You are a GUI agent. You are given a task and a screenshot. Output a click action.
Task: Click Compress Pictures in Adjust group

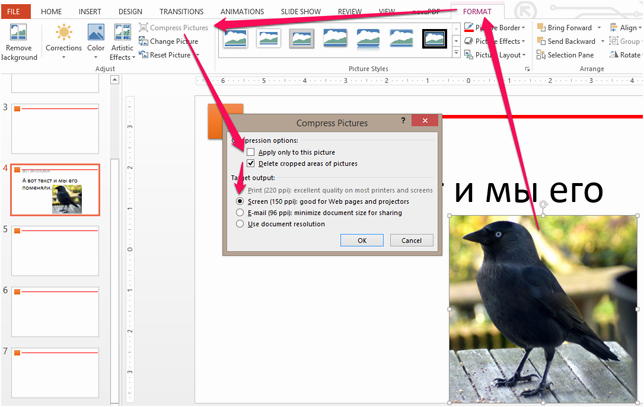pyautogui.click(x=174, y=28)
